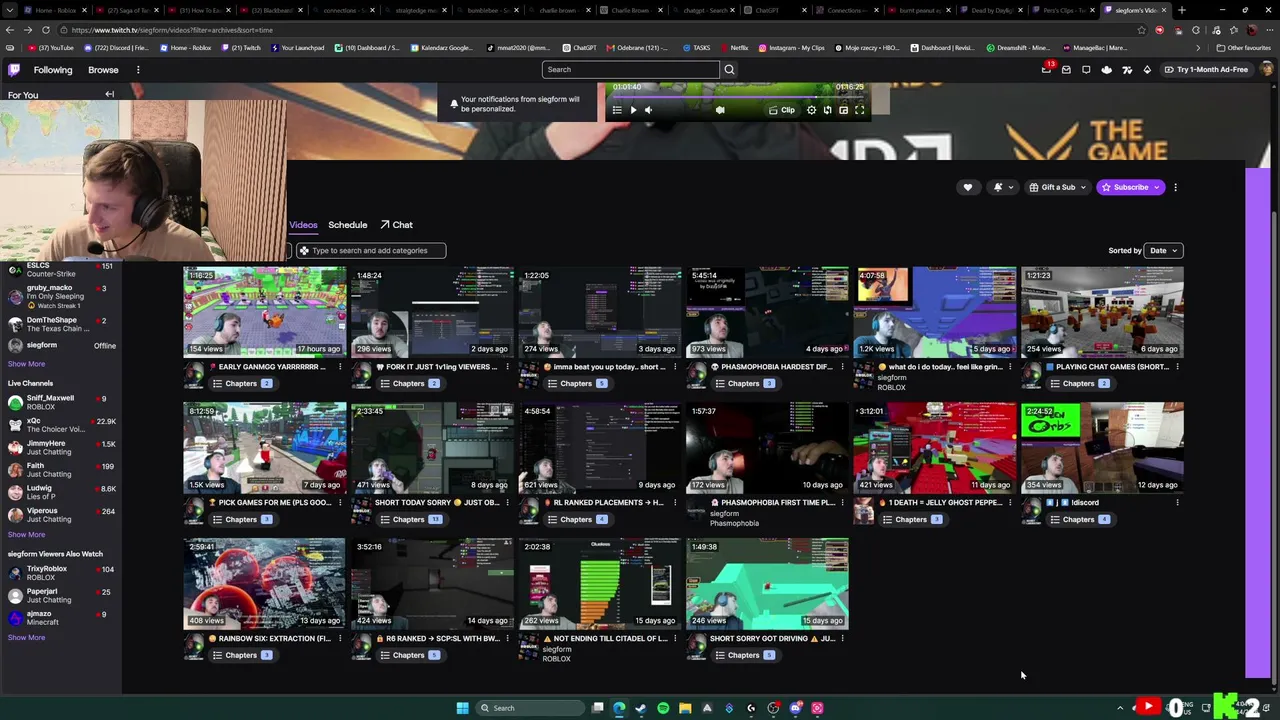Open the Windows Start menu
The image size is (1280, 720).
pyautogui.click(x=462, y=708)
